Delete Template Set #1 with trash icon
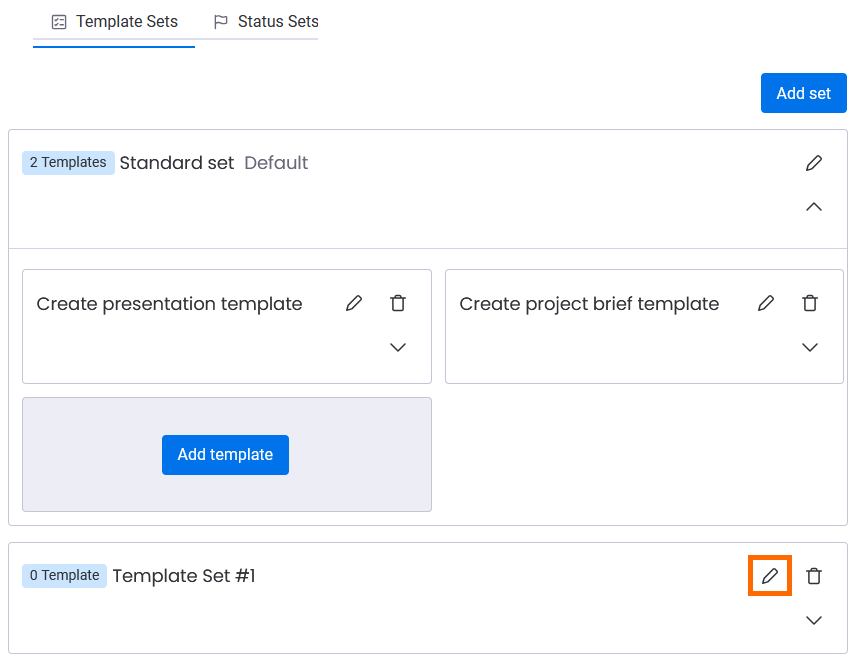The width and height of the screenshot is (856, 665). [x=814, y=576]
